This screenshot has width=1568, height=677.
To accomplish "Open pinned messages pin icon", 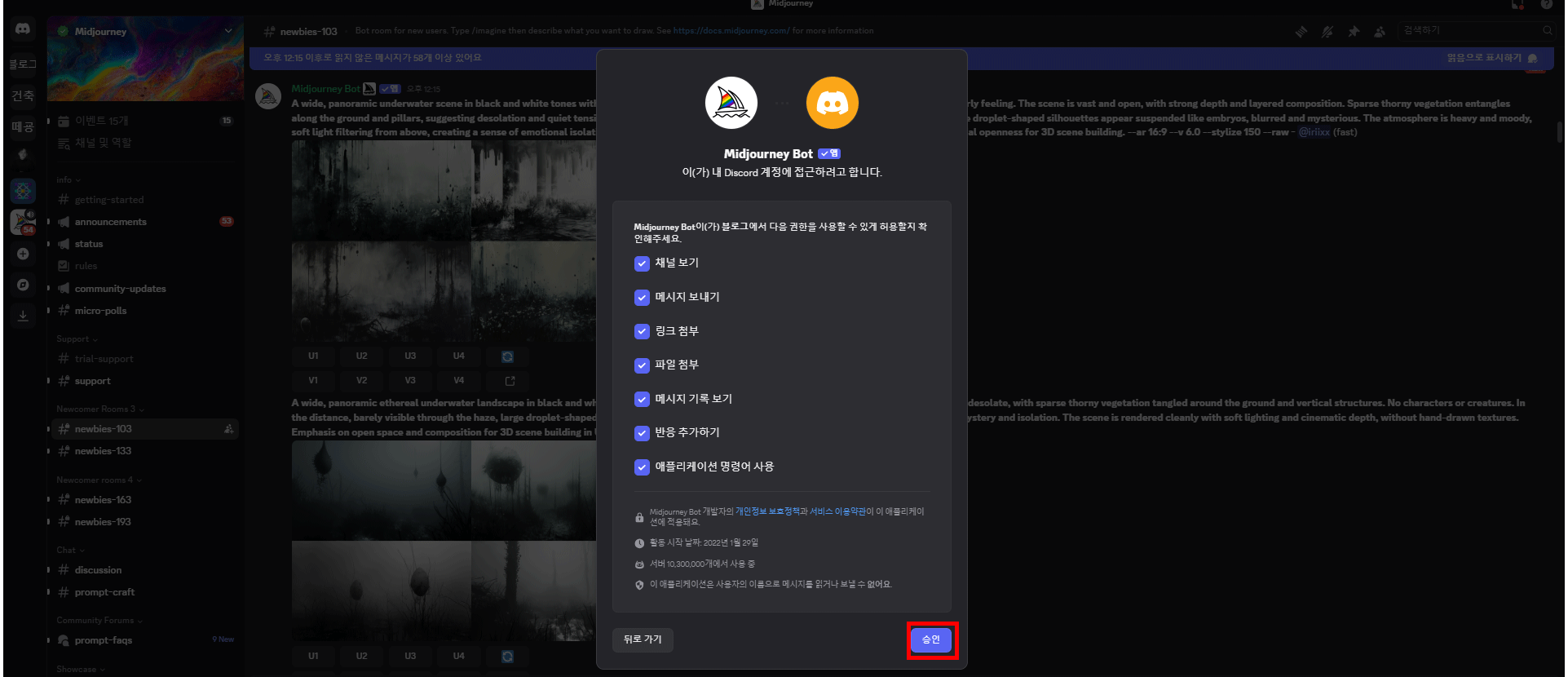I will (x=1354, y=32).
